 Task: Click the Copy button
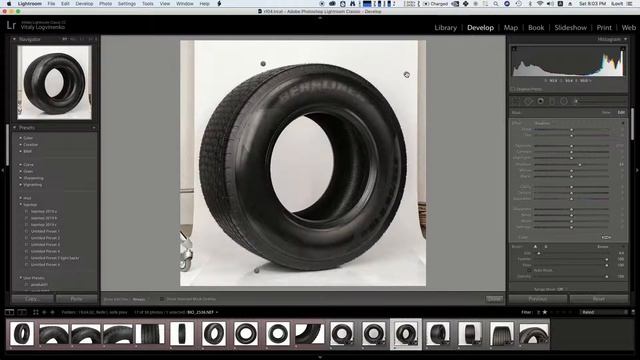[x=32, y=299]
